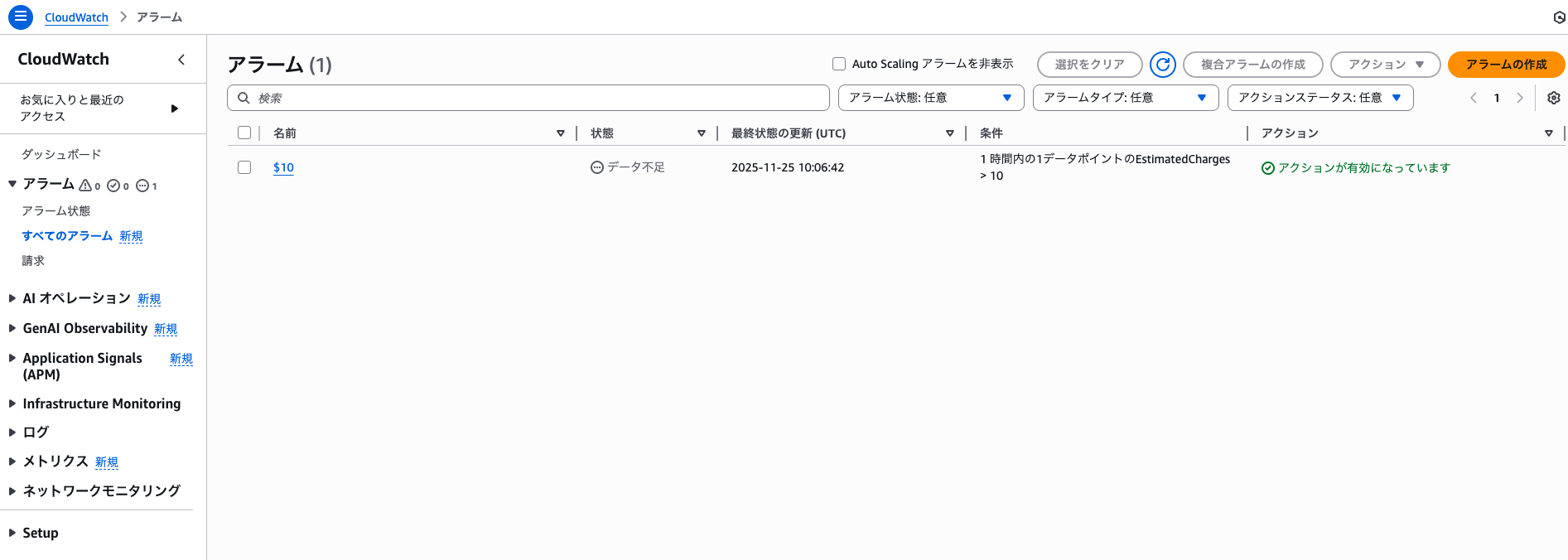1568x560 pixels.
Task: Click アラームの作成 button
Action: (x=1506, y=65)
